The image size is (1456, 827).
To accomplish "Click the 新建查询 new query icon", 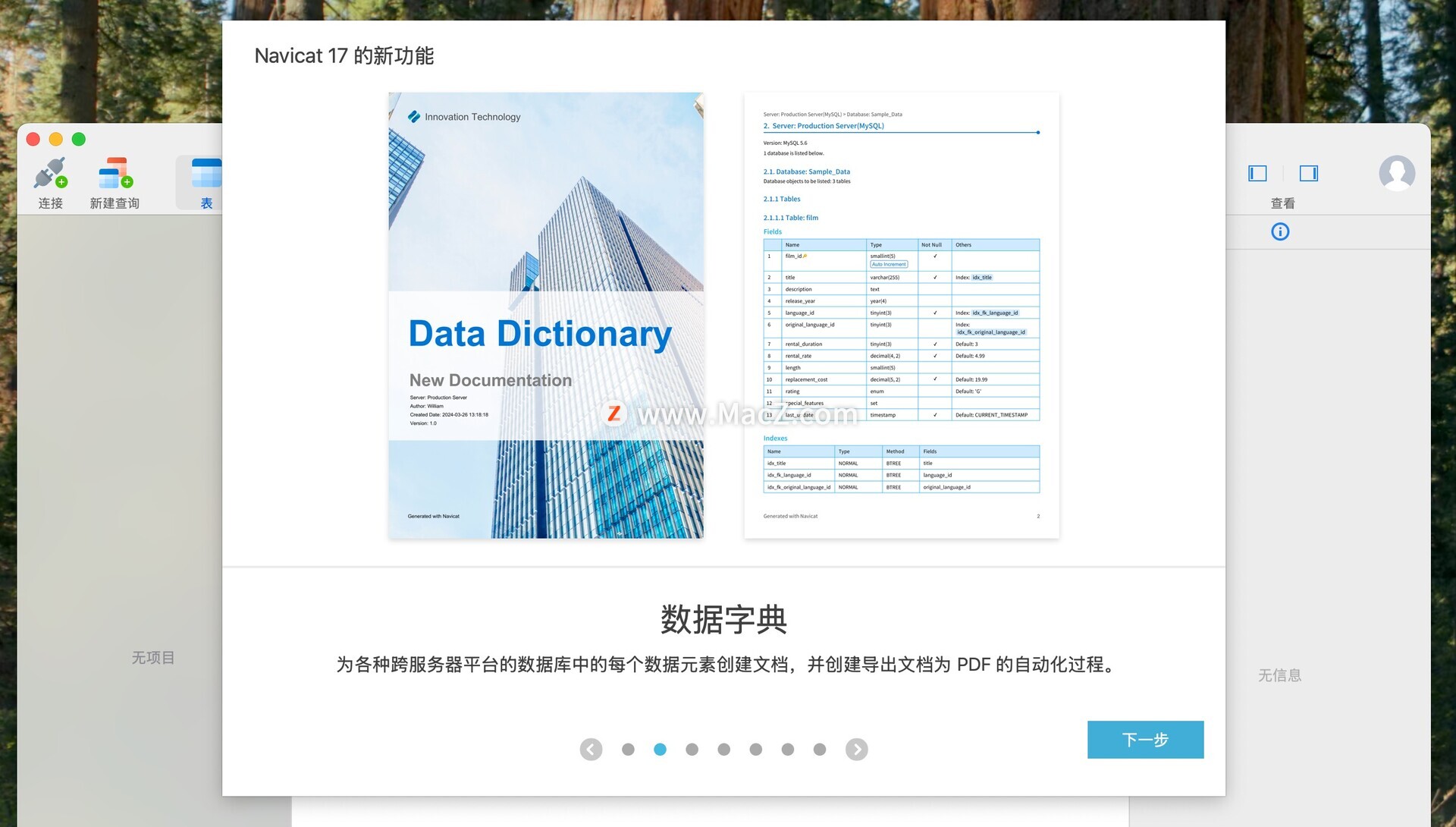I will (115, 173).
